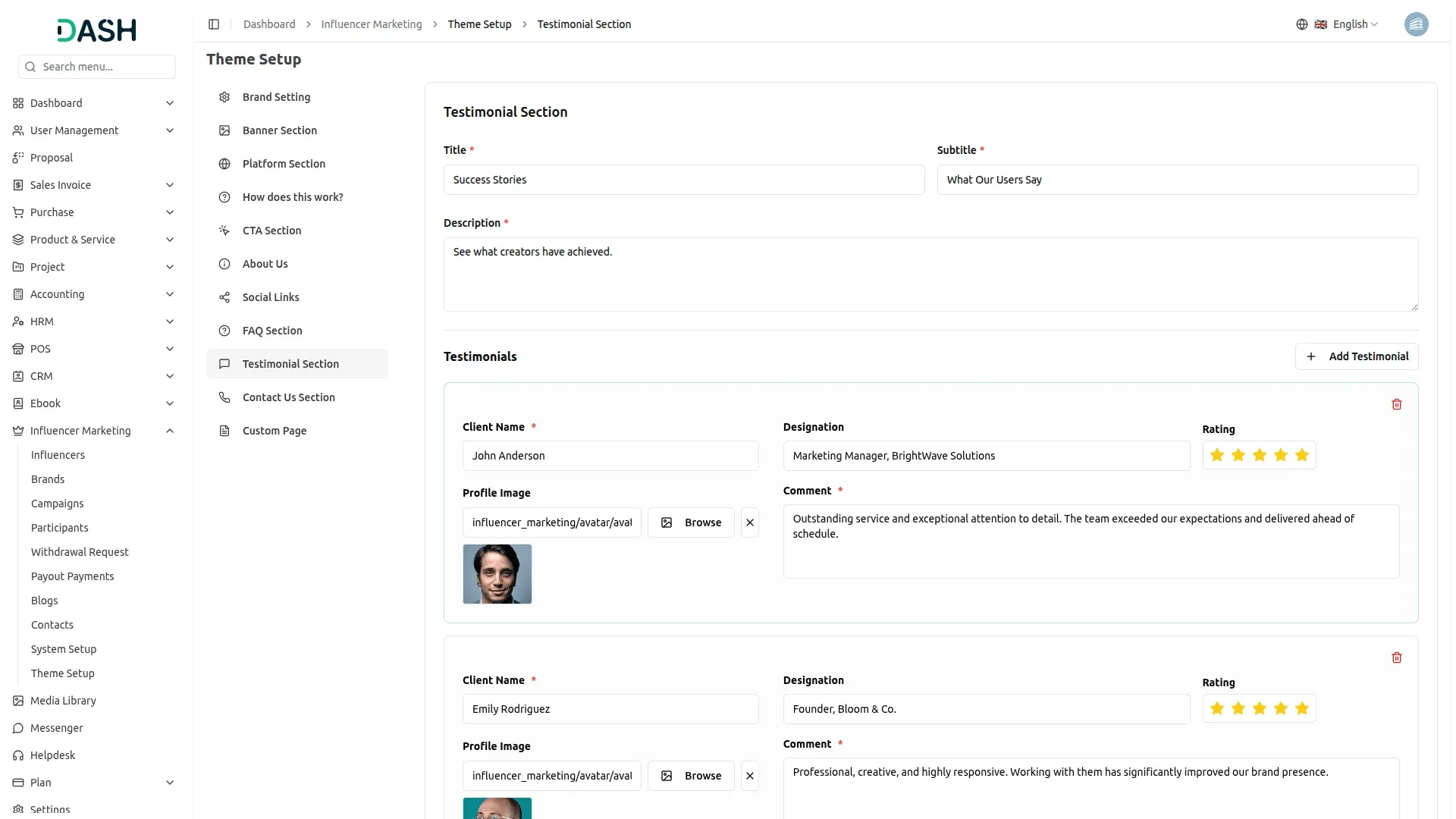Click the user avatar in top bar
Screen dimensions: 1456x819
tap(1416, 24)
